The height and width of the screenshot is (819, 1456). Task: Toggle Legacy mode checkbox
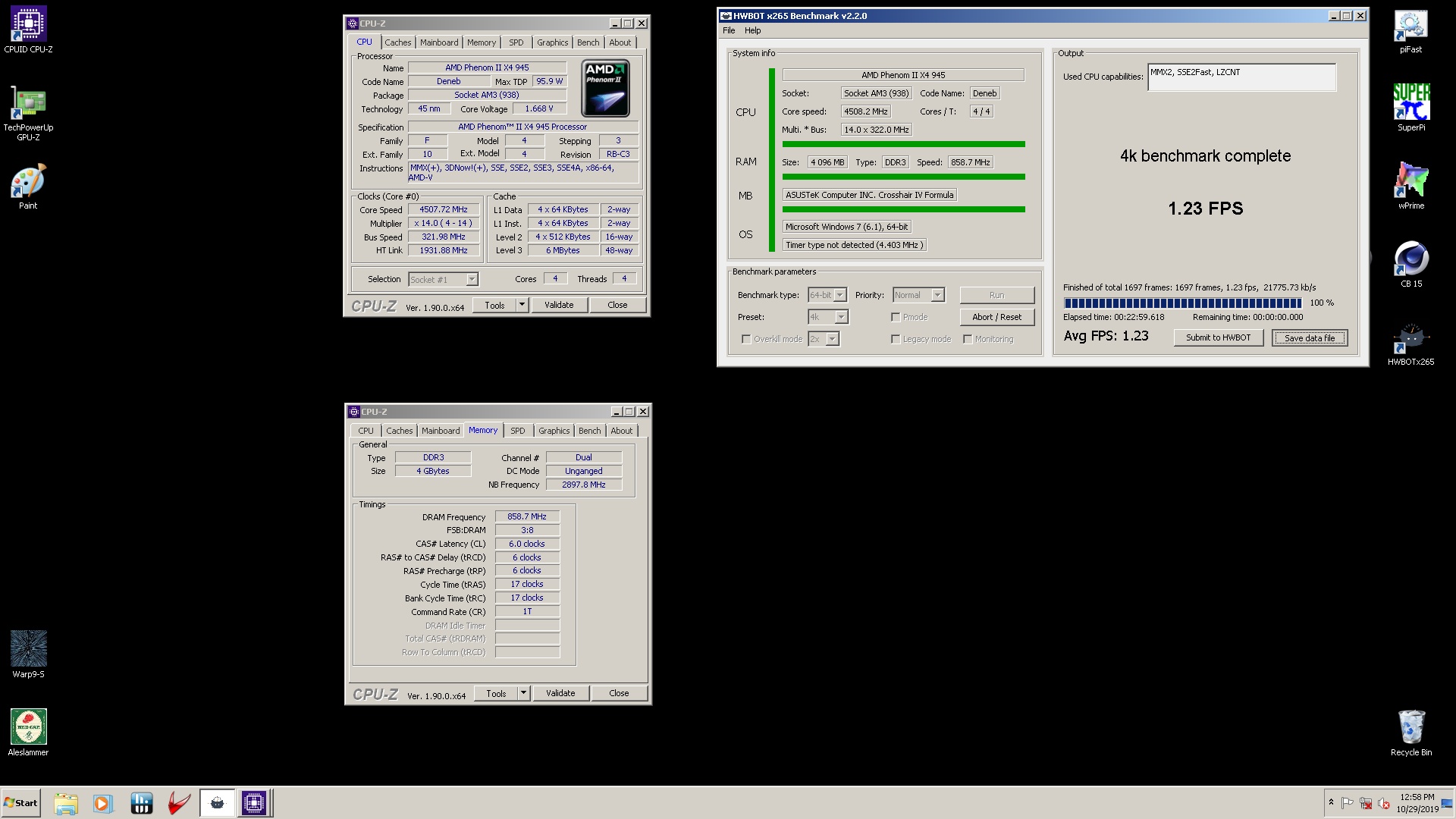[x=896, y=339]
